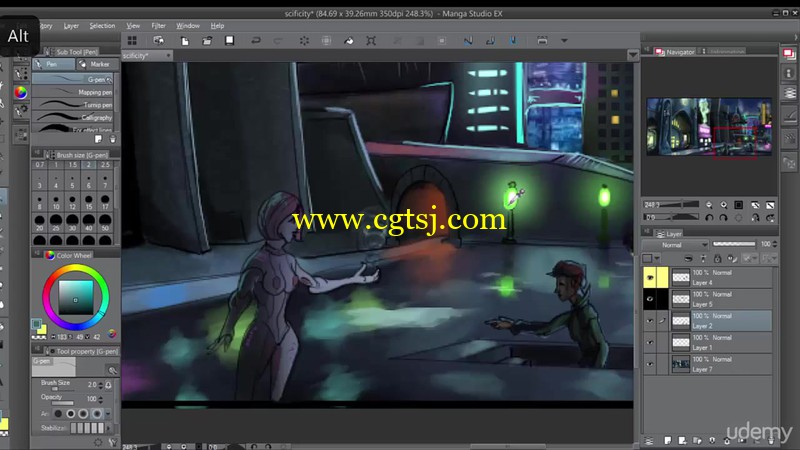Click Navigator fit to screen icon
Viewport: 800px width, 450px height.
[x=738, y=205]
